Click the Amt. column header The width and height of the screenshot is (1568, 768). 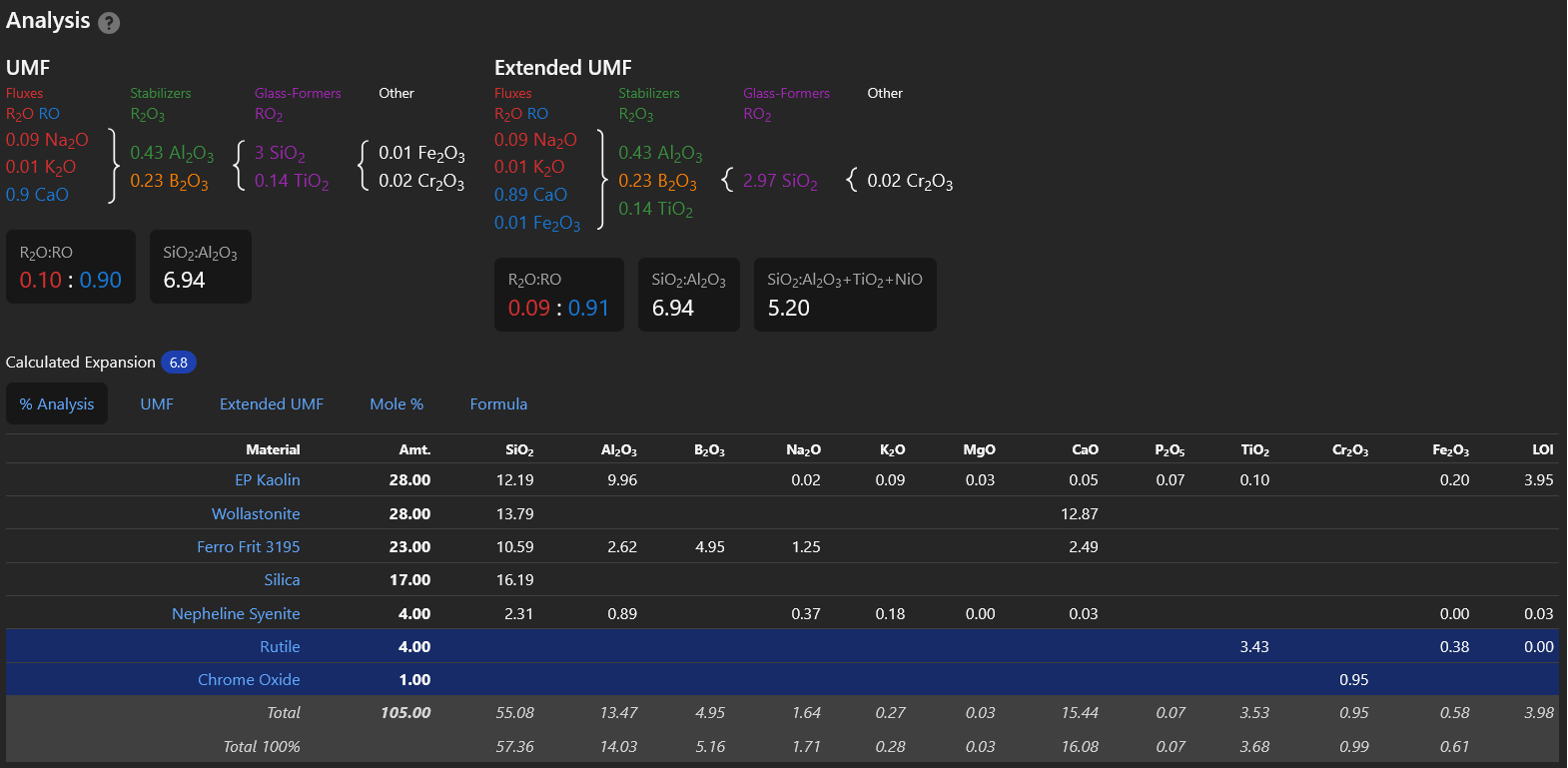(x=414, y=450)
